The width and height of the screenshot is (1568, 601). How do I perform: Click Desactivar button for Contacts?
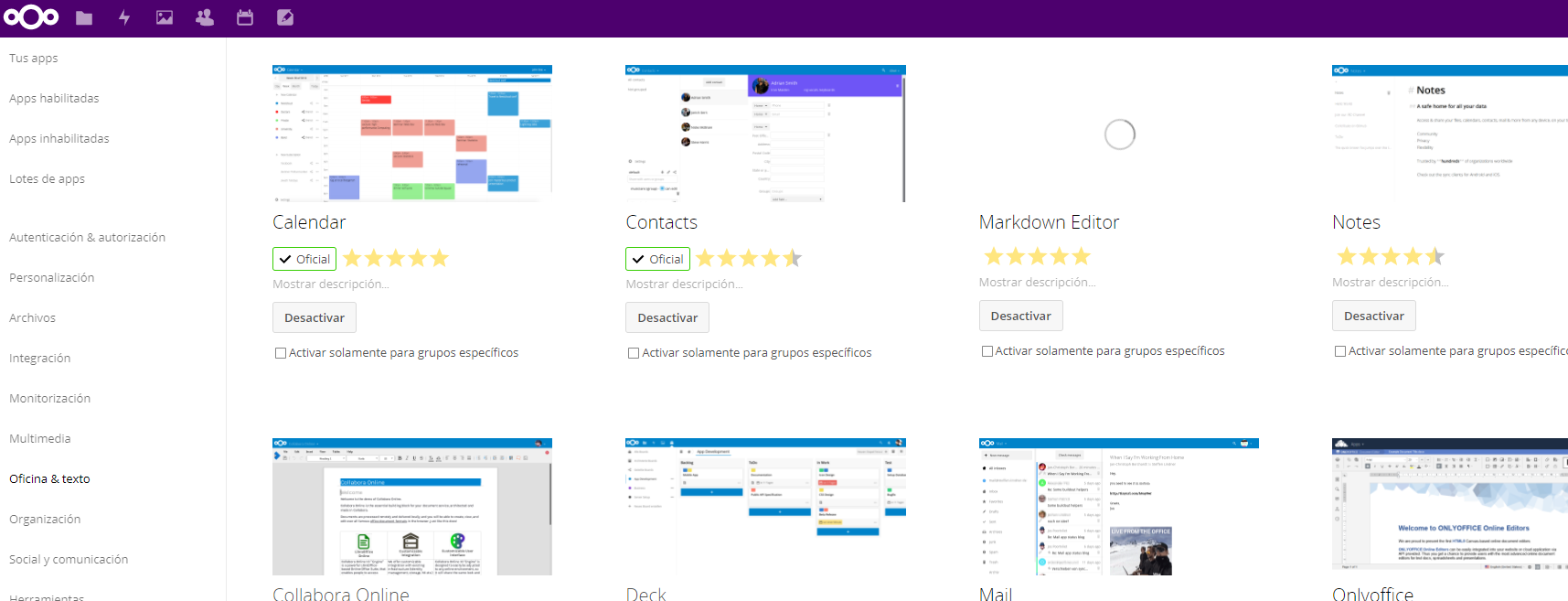[x=667, y=317]
